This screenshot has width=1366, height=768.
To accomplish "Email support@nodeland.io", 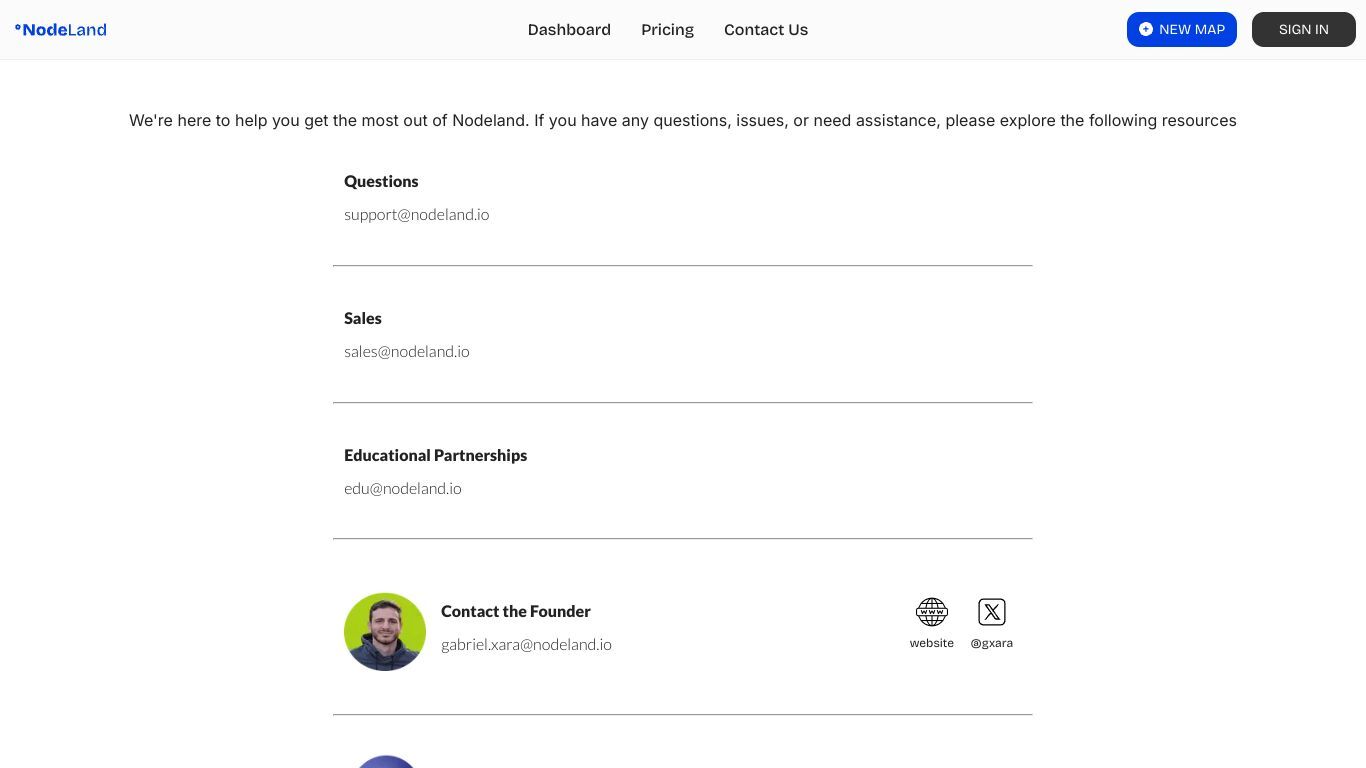I will (x=417, y=214).
